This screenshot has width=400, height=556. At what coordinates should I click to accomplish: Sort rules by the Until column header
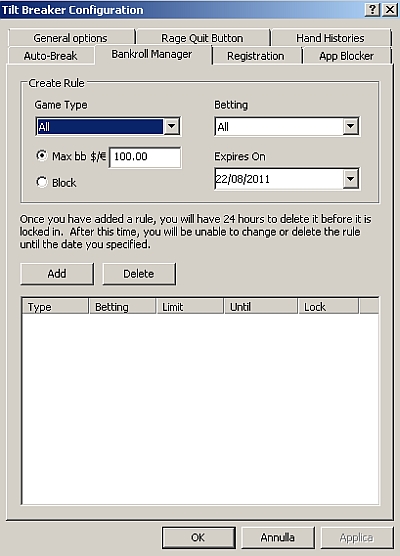[261, 306]
